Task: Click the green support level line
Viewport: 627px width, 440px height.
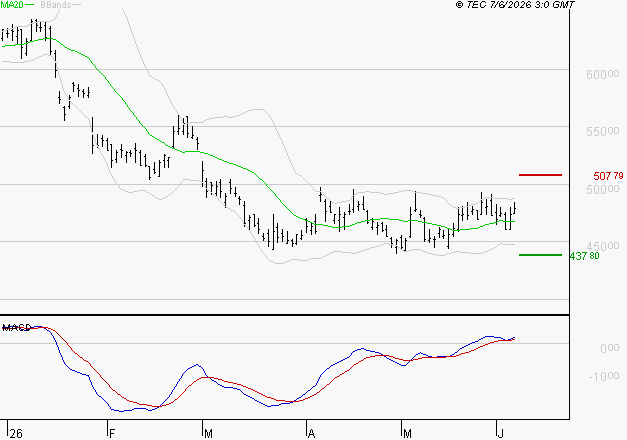Action: (540, 255)
